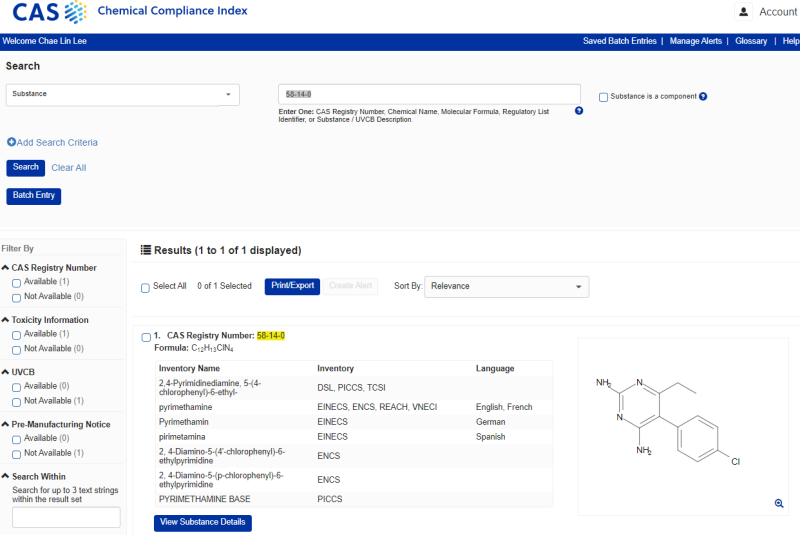The height and width of the screenshot is (535, 800).
Task: Open the Sort By Relevance dropdown
Action: [506, 287]
